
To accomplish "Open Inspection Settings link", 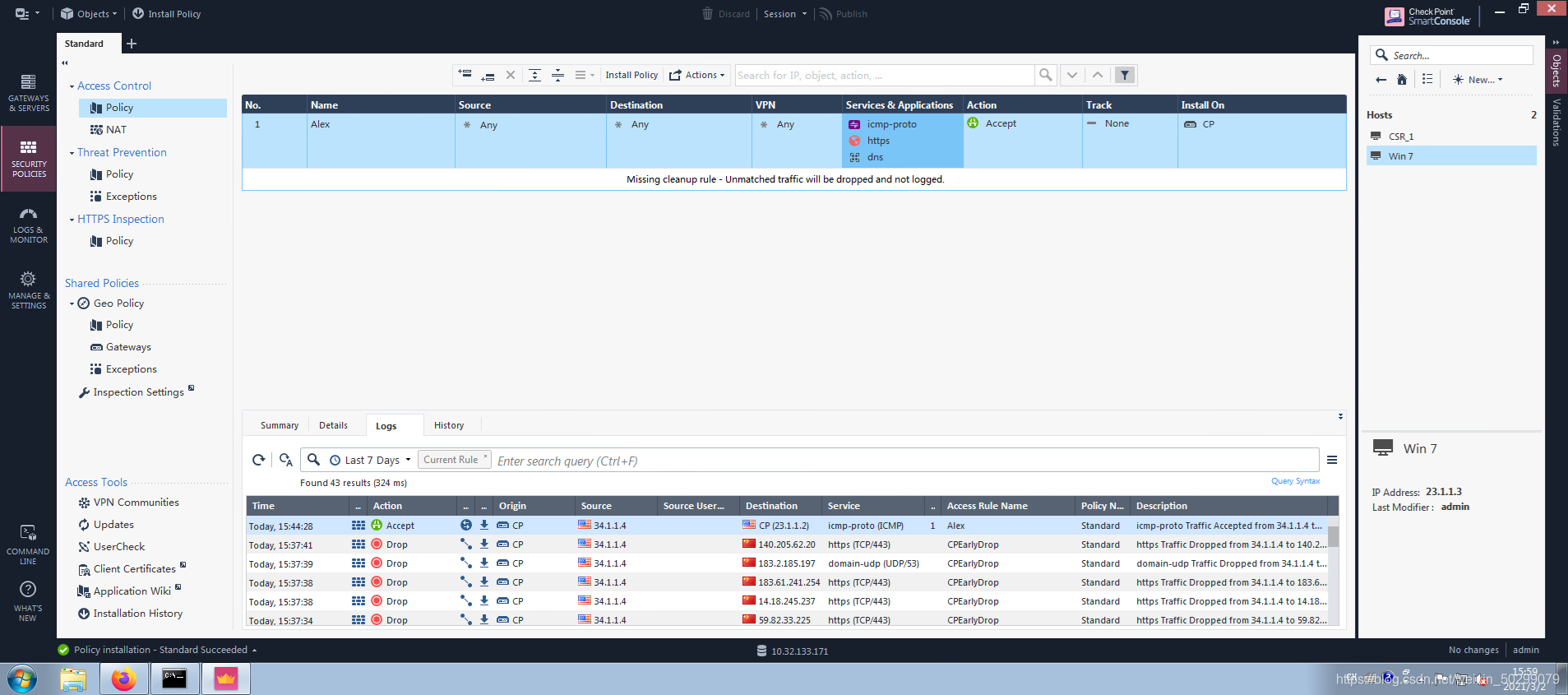I will (137, 392).
